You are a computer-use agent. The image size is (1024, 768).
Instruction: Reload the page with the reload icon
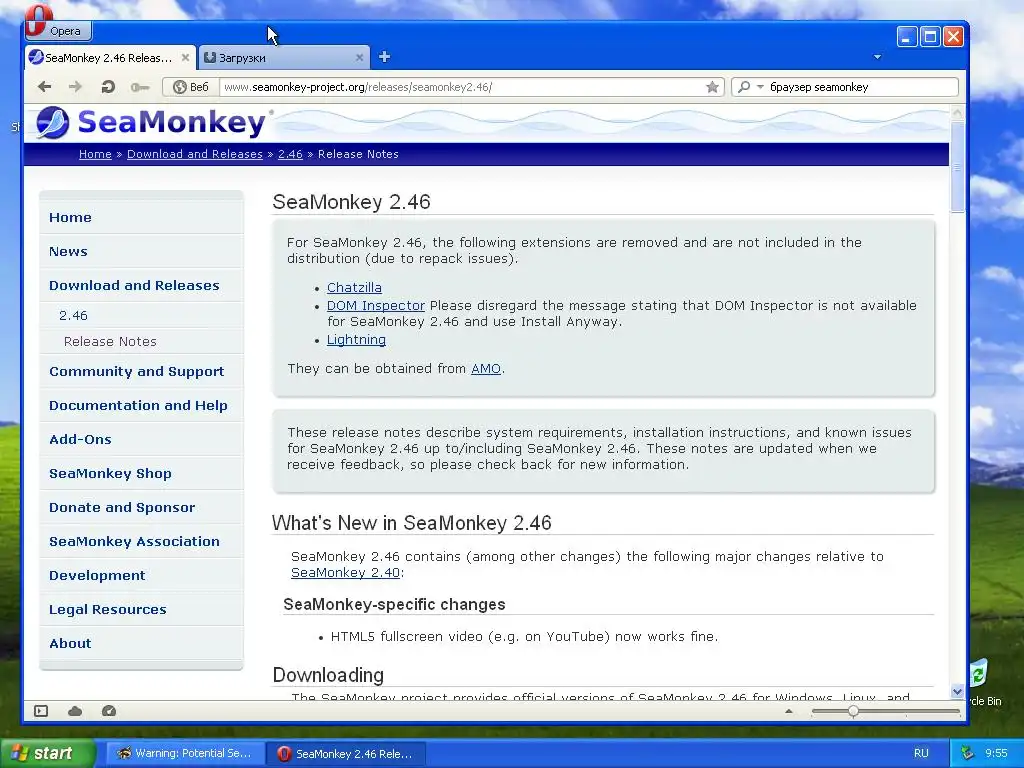click(108, 87)
